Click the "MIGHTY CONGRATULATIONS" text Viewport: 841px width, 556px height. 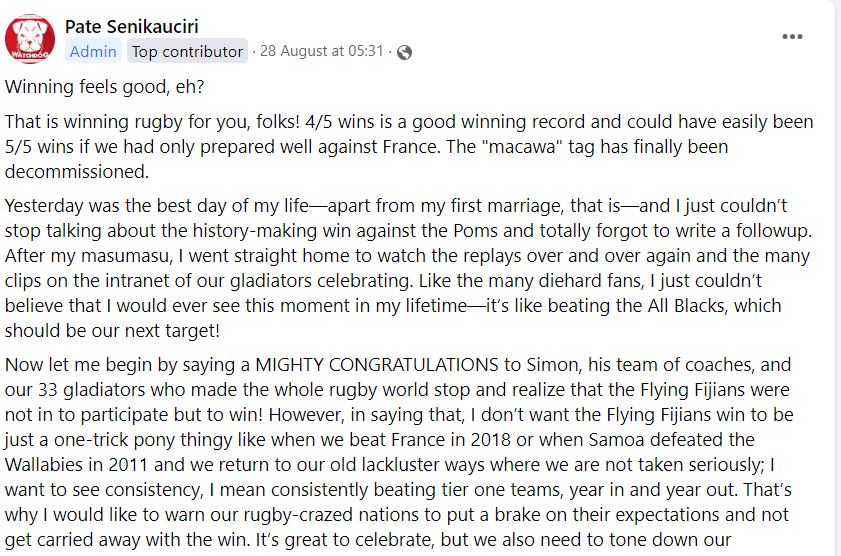tap(377, 365)
